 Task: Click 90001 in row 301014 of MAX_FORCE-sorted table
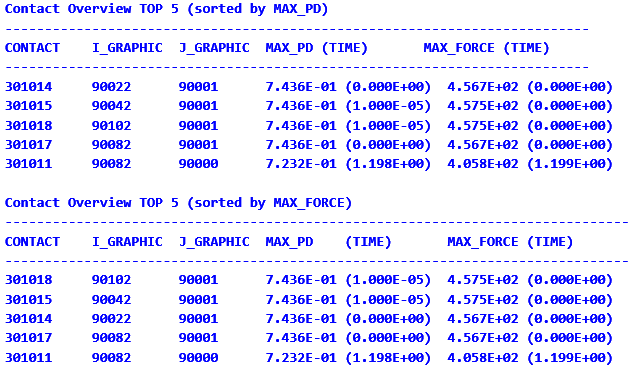(x=199, y=318)
